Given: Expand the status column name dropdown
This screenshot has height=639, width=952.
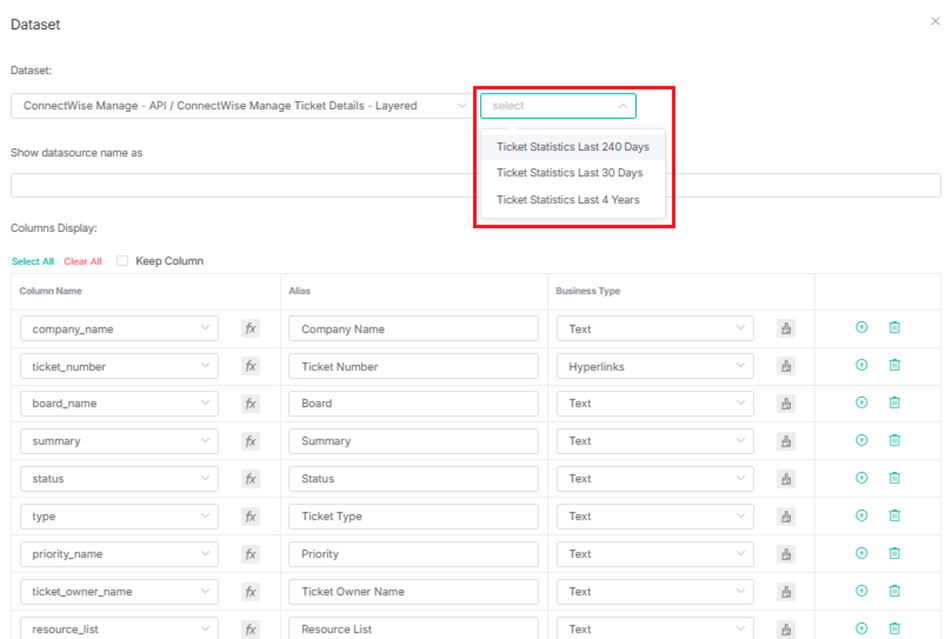Looking at the screenshot, I should click(x=119, y=479).
